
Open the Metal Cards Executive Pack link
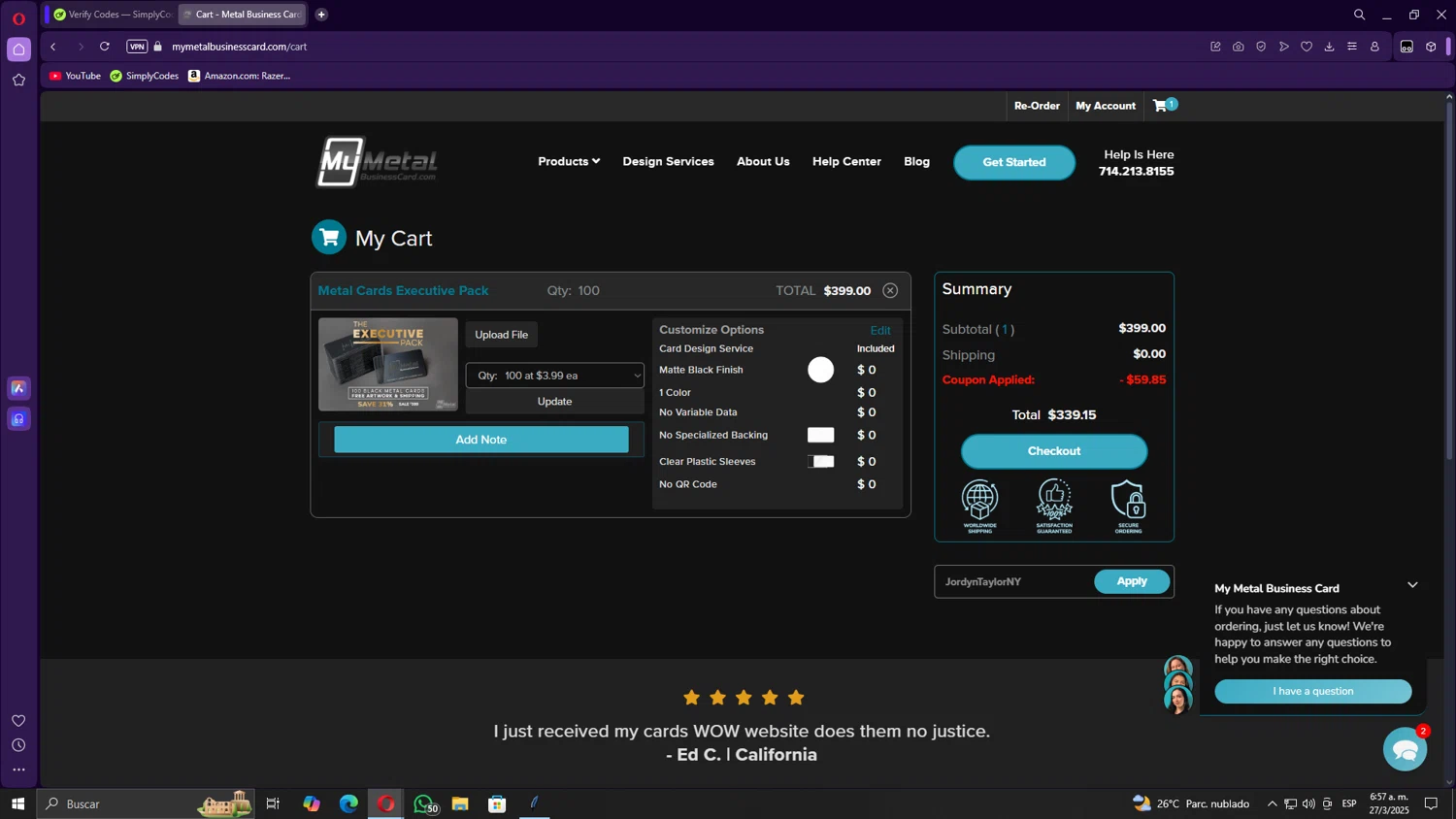point(403,290)
